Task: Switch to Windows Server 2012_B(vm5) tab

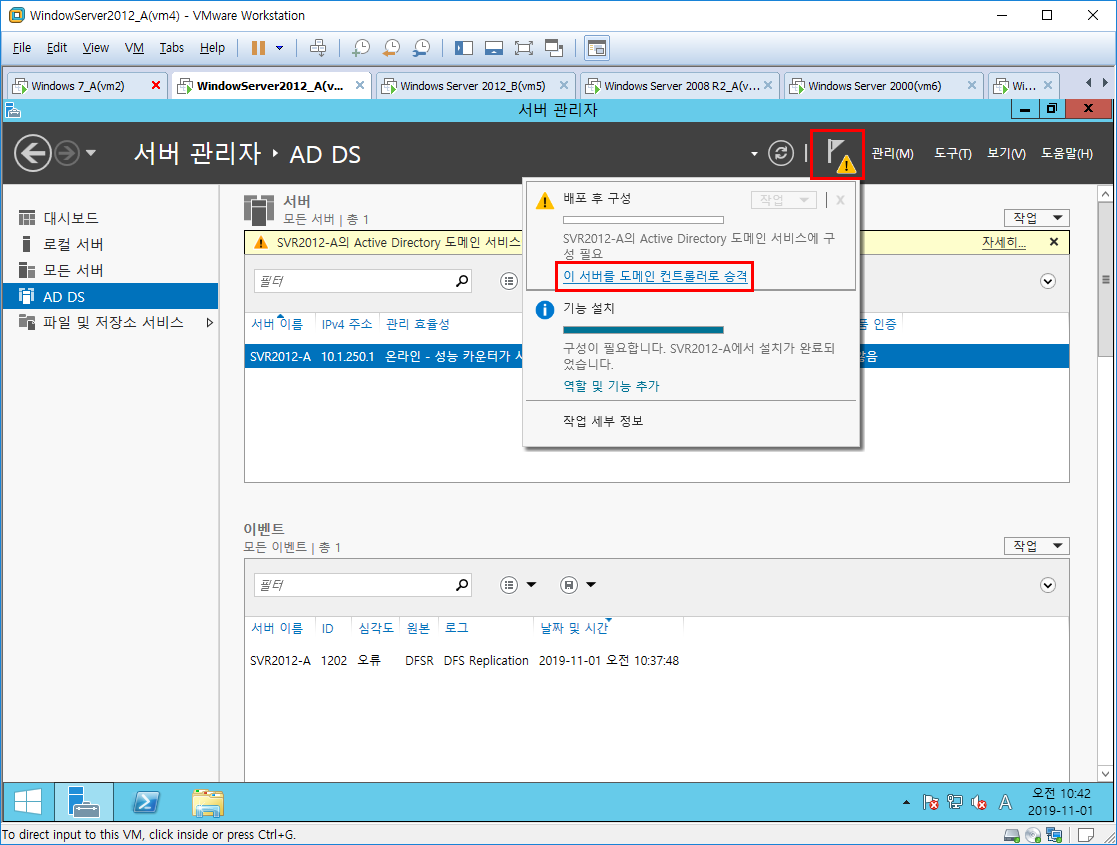Action: (473, 85)
